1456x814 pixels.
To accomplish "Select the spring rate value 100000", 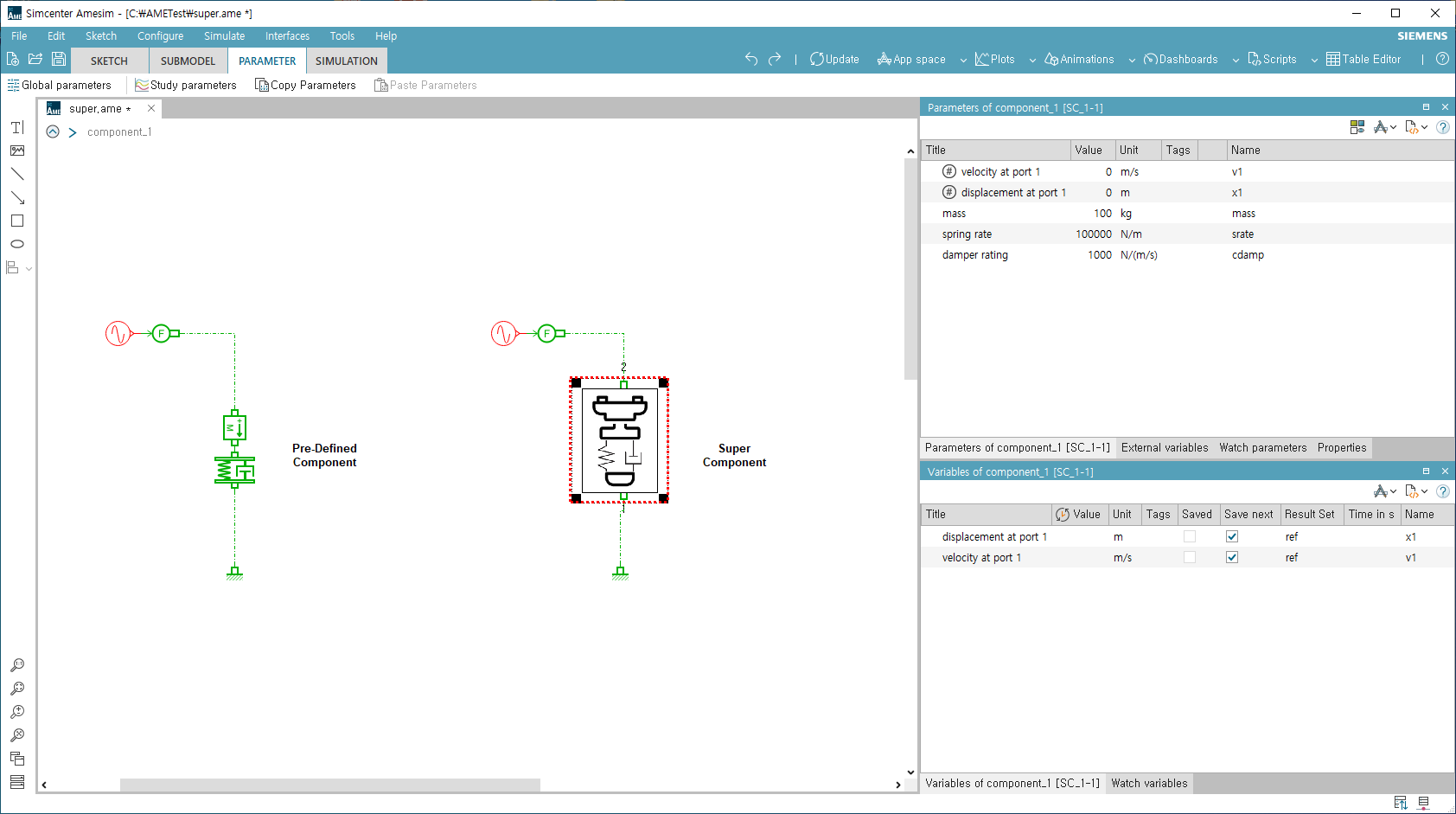I will tap(1093, 234).
